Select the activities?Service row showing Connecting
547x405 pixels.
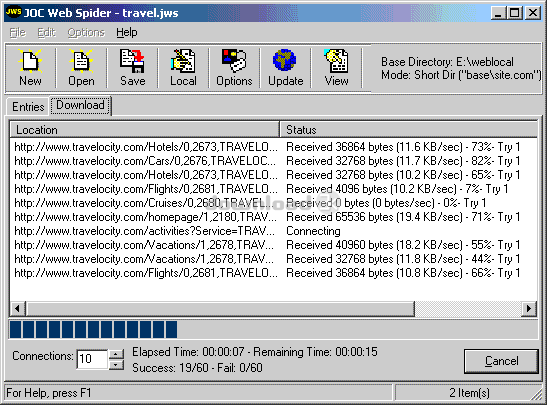point(273,231)
